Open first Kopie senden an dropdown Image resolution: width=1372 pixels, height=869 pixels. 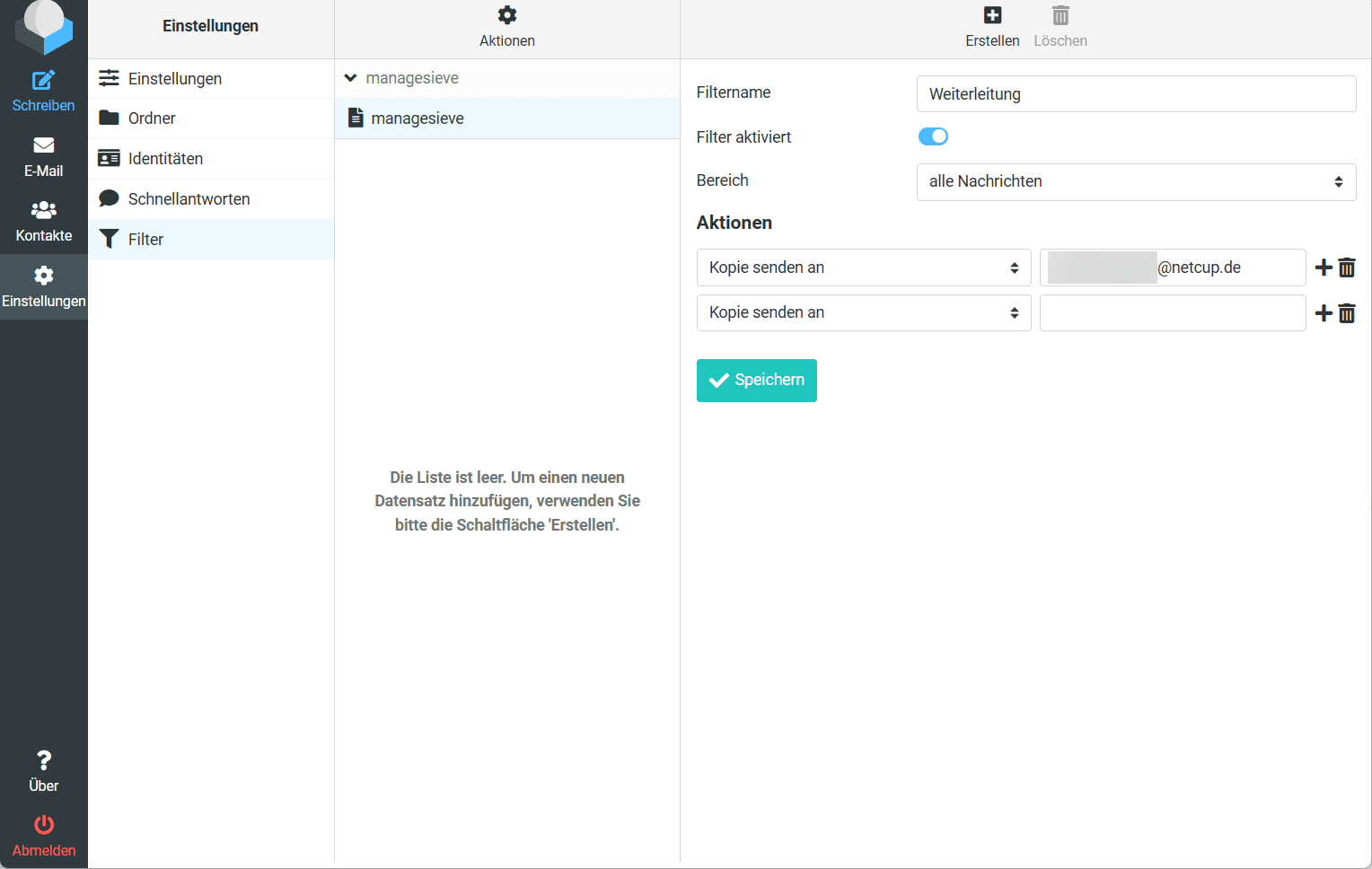(864, 268)
